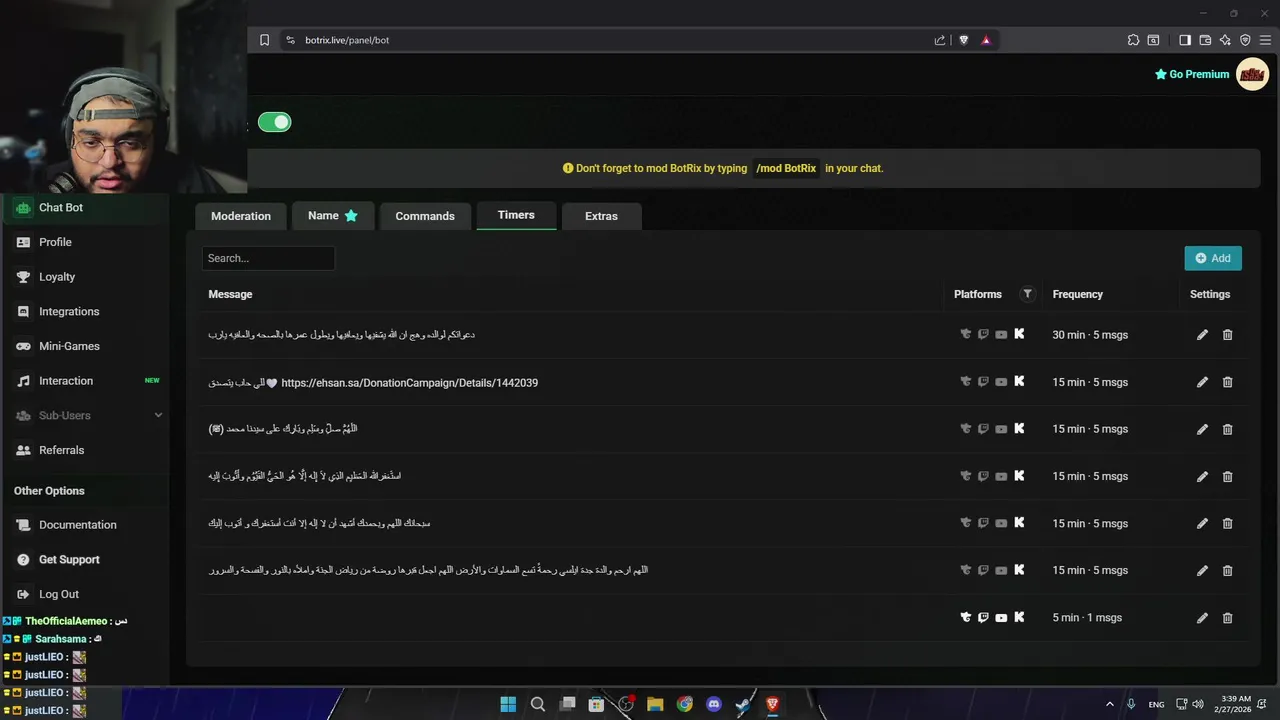Open Steam from the taskbar
The height and width of the screenshot is (720, 1280).
coord(743,704)
